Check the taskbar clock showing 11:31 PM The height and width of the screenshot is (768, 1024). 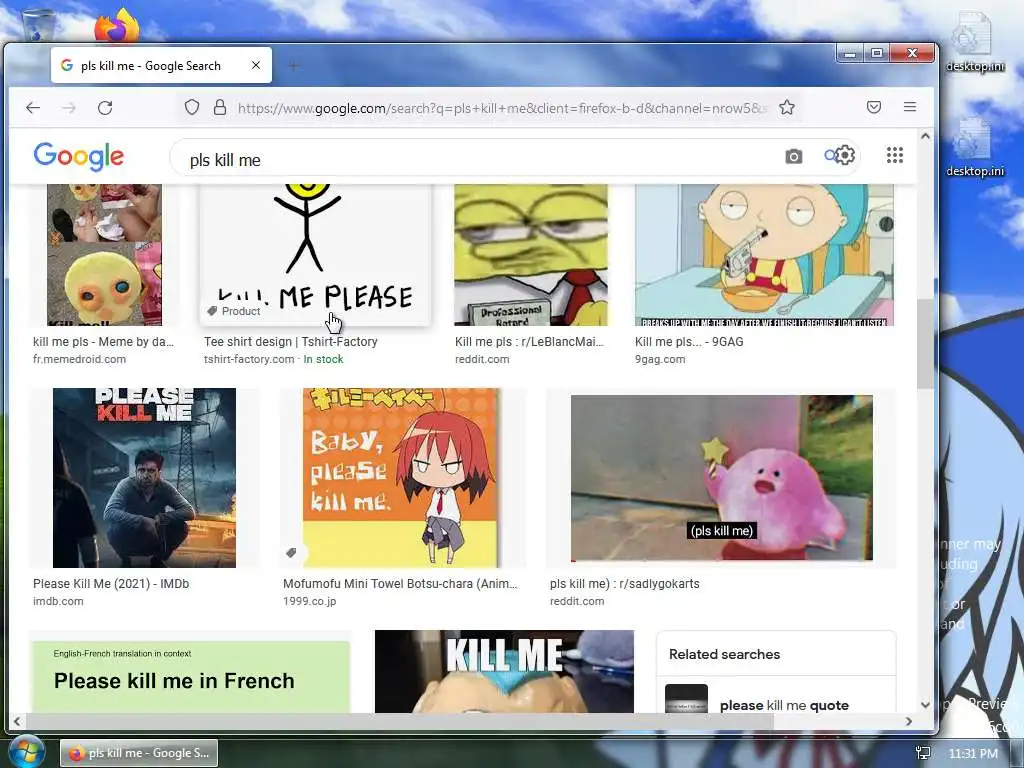(973, 754)
